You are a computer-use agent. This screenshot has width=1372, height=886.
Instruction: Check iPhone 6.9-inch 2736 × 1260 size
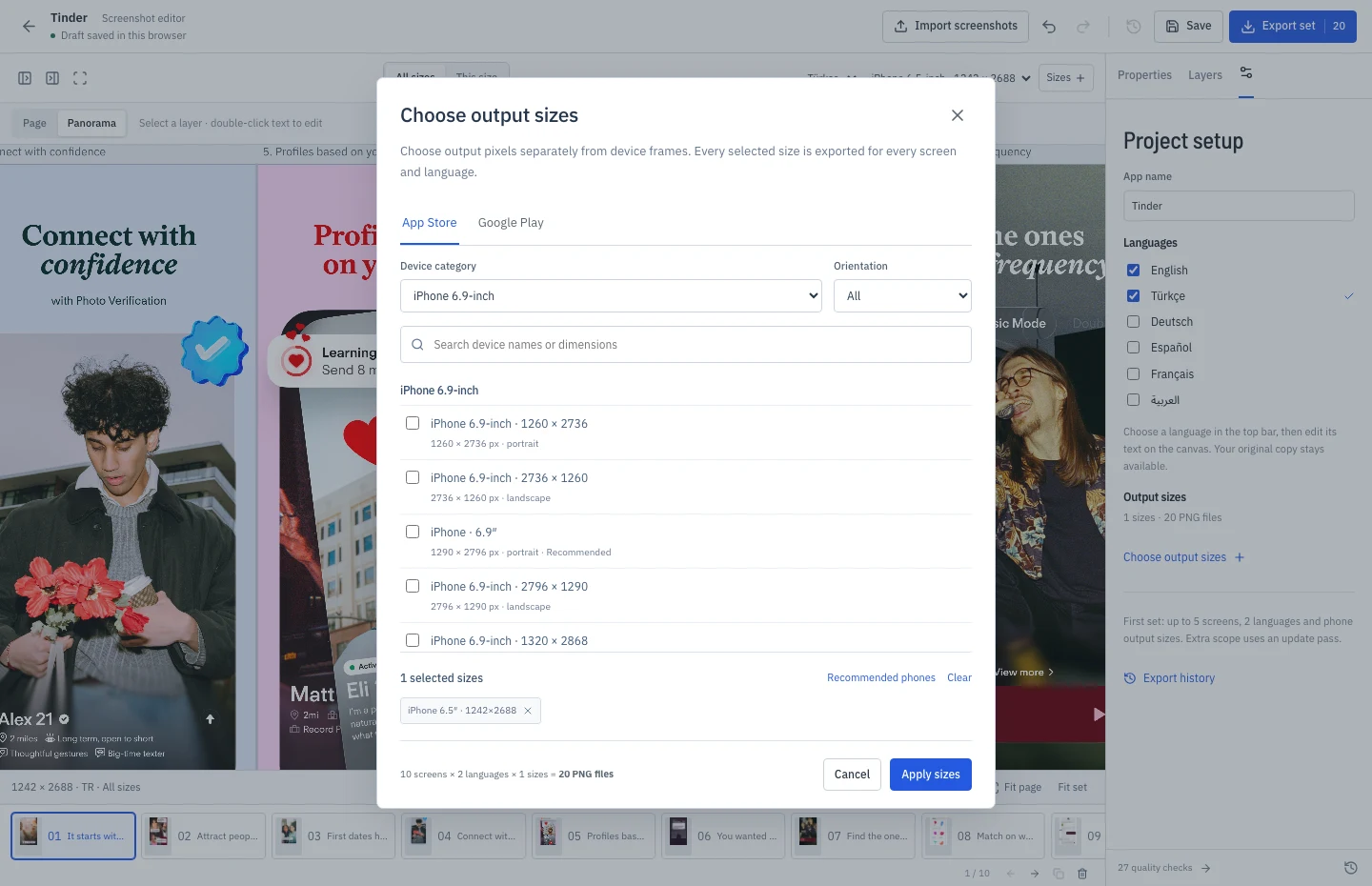413,477
